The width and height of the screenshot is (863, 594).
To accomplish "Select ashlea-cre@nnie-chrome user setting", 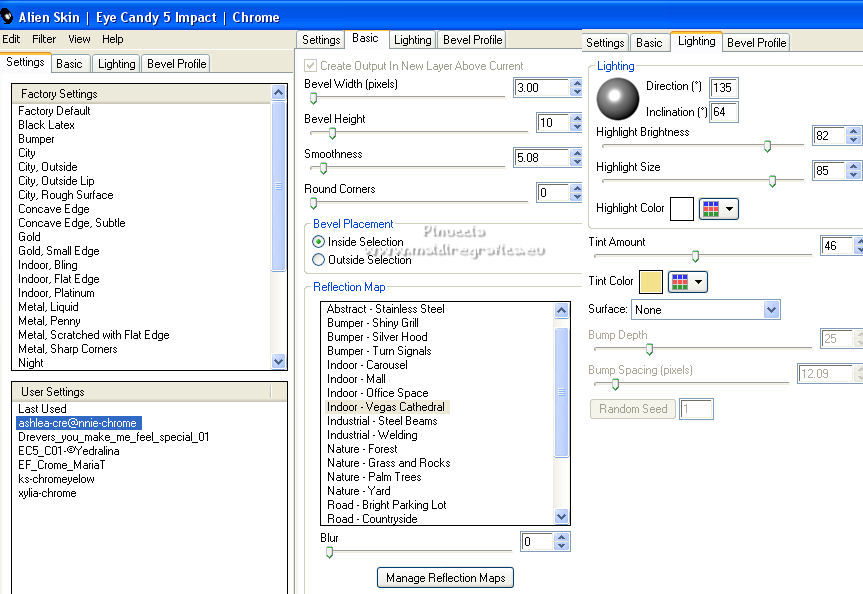I will tap(79, 423).
